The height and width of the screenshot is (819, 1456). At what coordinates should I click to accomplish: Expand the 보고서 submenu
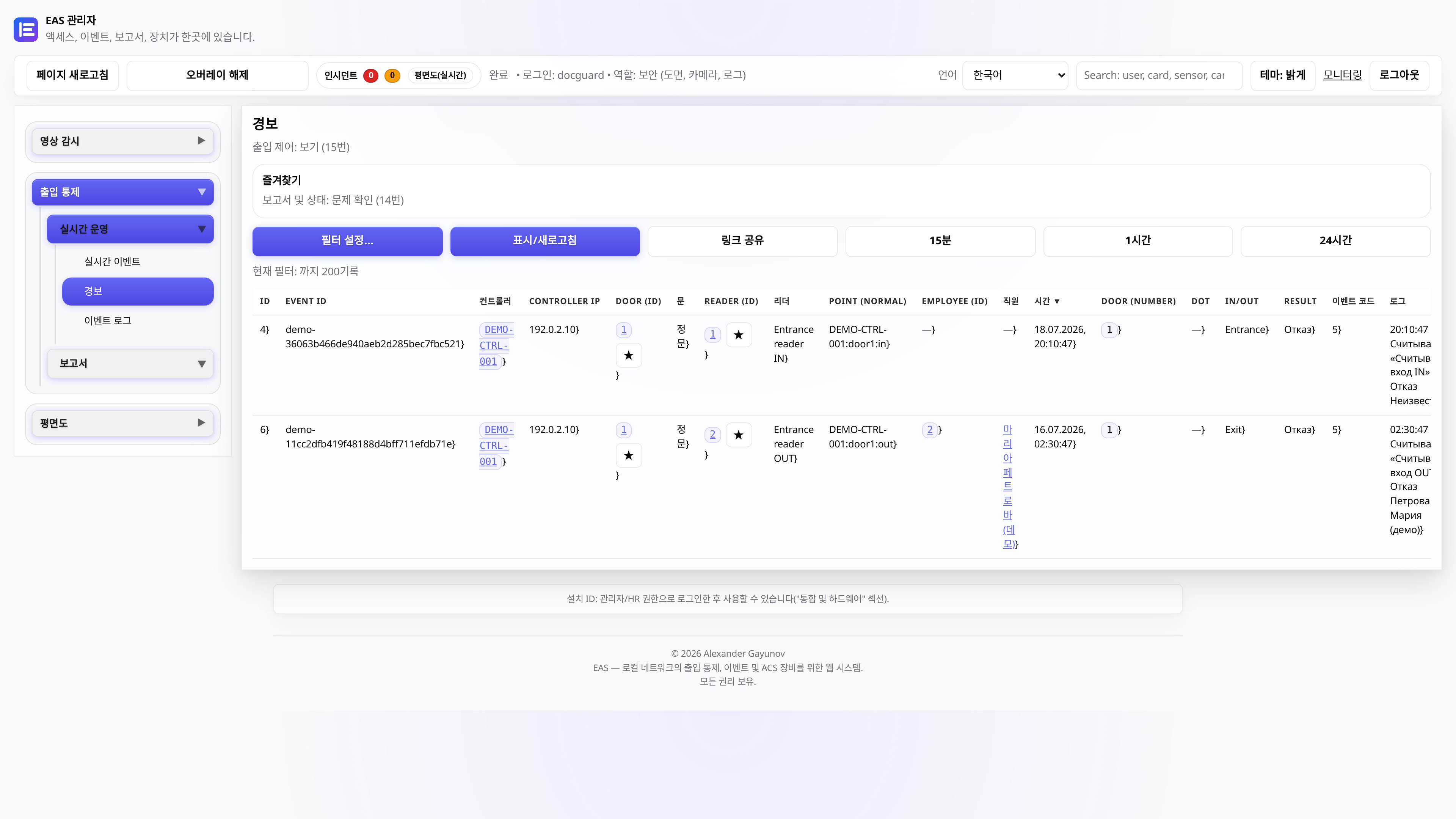tap(130, 364)
